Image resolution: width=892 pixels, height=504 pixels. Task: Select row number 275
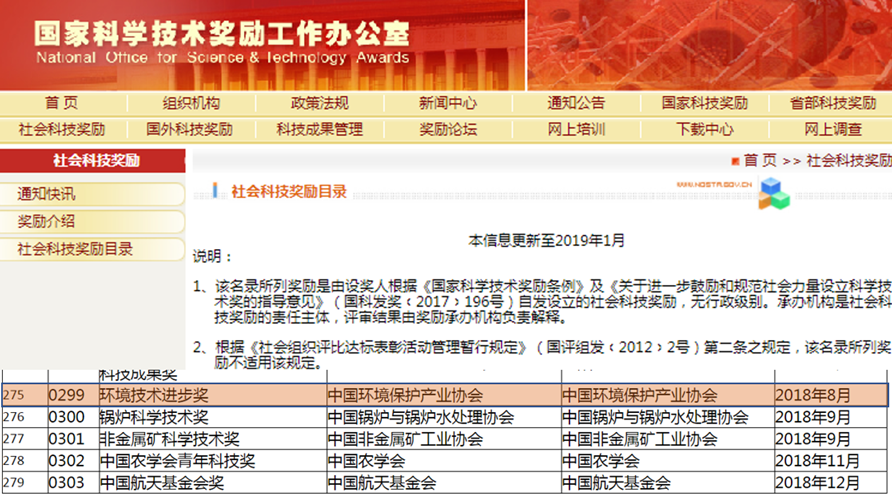[24, 395]
